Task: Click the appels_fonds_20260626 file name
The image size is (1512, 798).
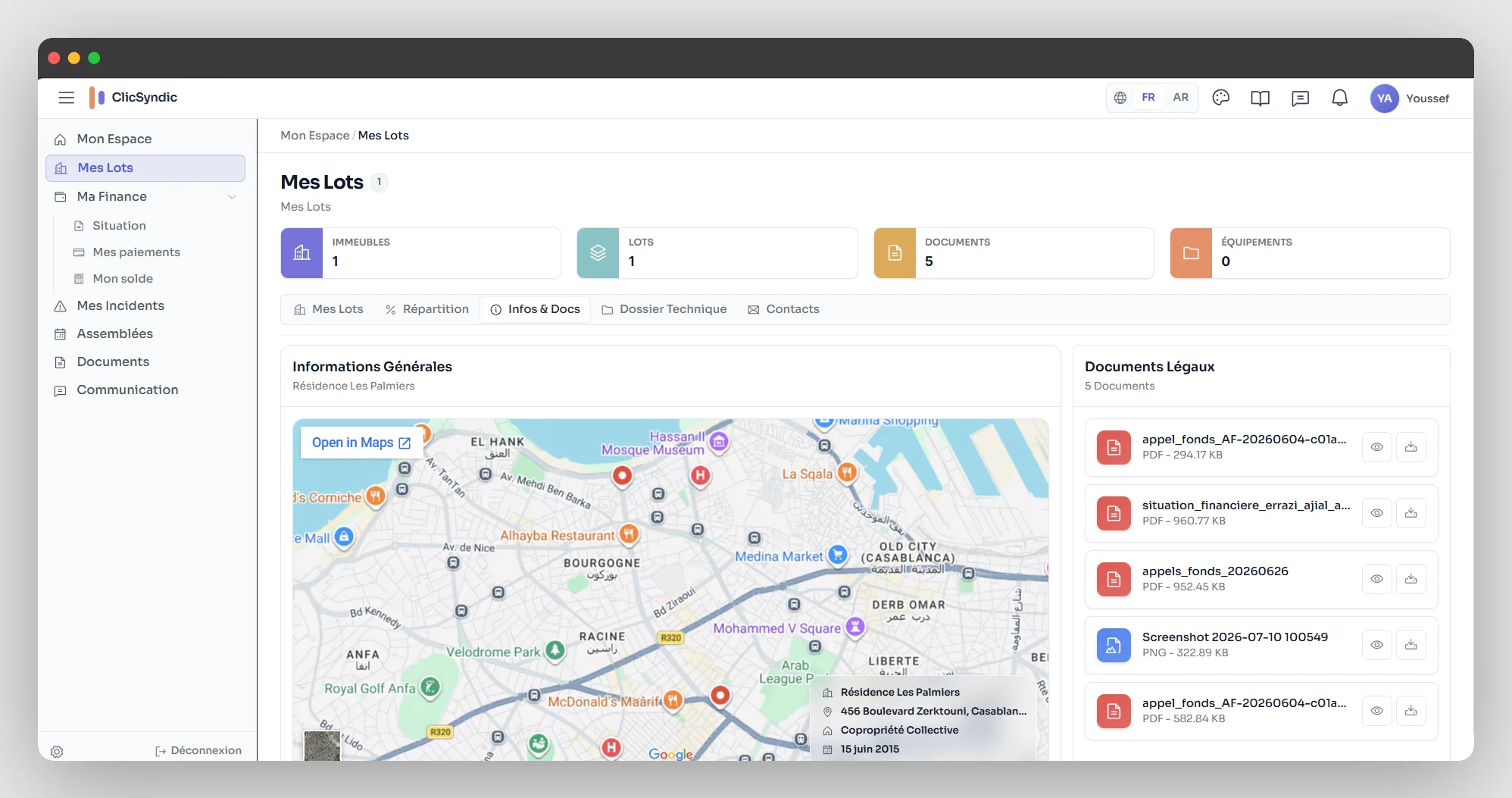Action: (1215, 571)
